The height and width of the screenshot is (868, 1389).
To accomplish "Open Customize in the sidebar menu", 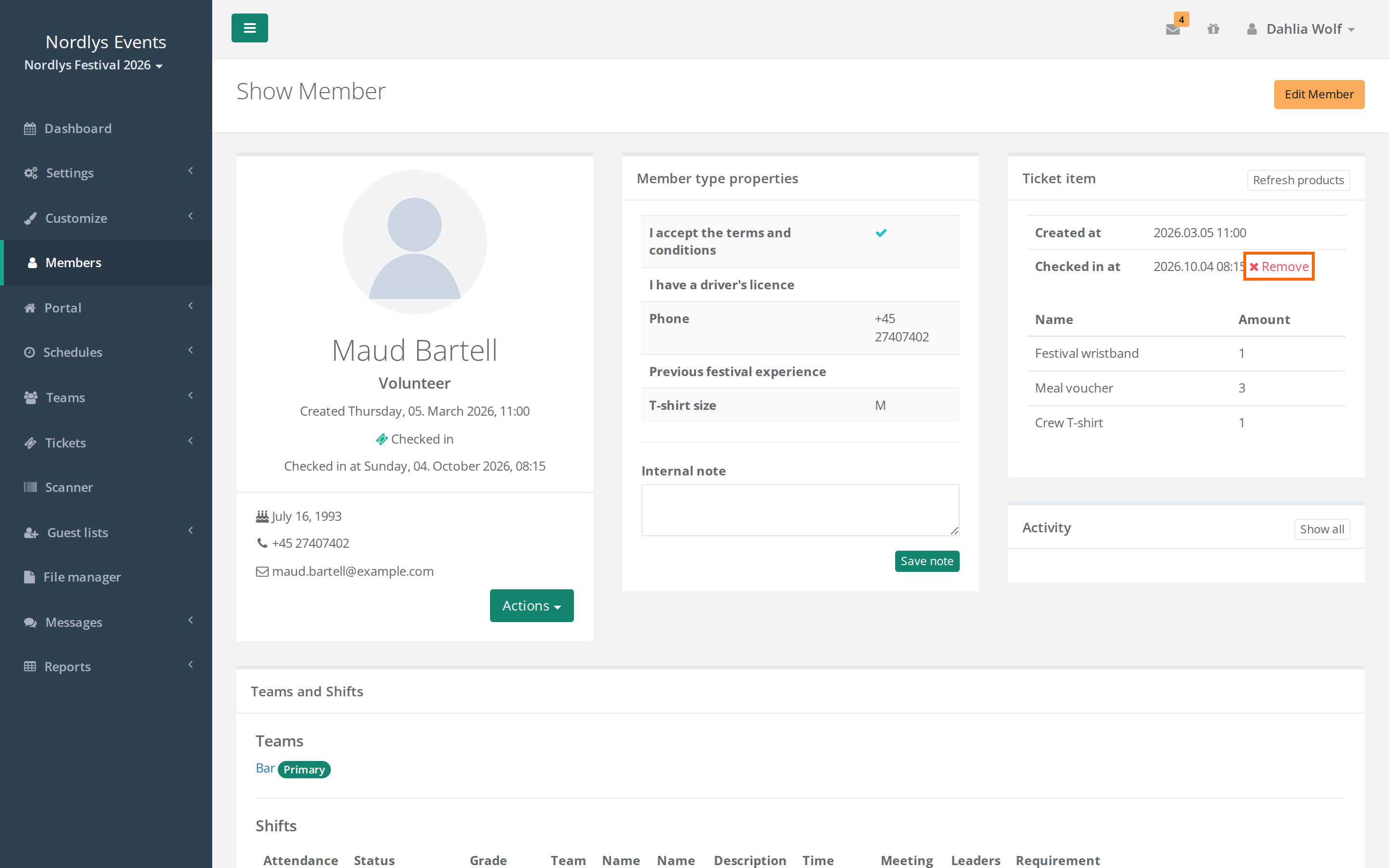I will [106, 218].
